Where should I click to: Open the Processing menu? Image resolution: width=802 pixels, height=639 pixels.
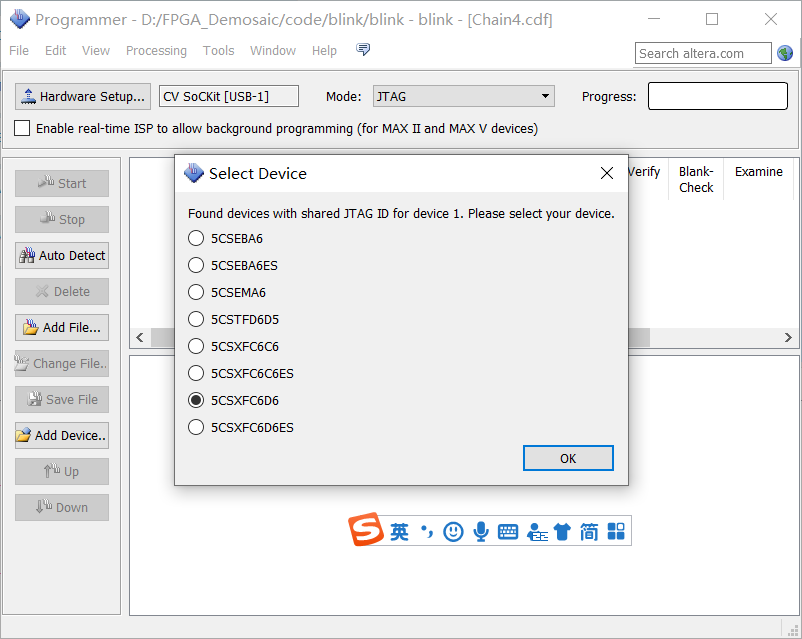point(156,50)
